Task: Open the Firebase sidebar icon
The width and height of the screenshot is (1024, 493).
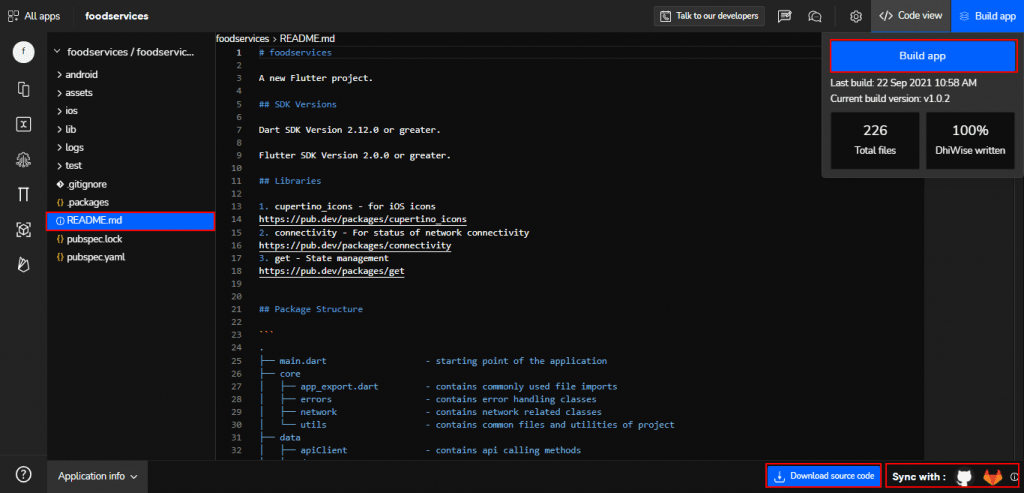Action: click(x=24, y=264)
